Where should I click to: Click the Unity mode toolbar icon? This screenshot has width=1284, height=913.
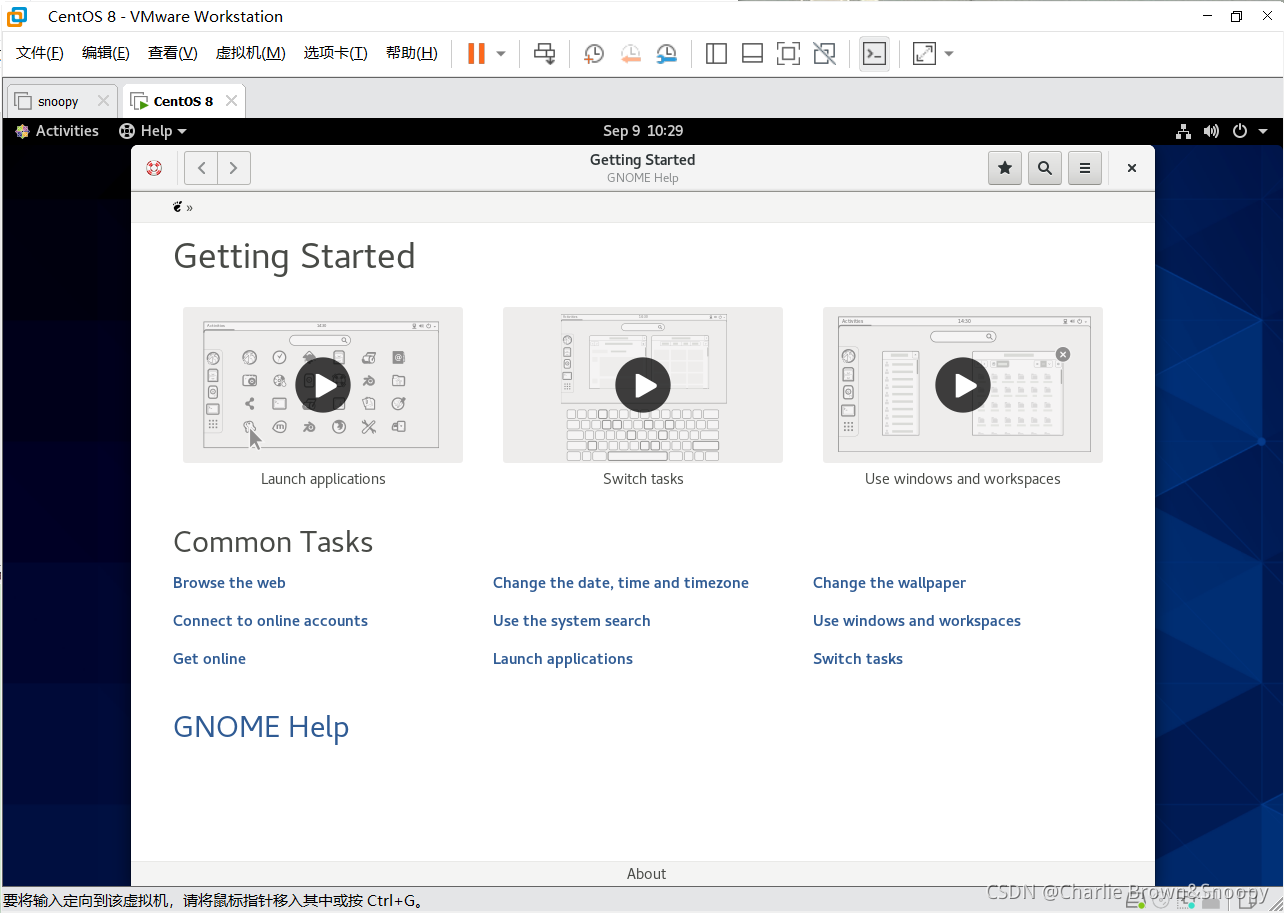(x=824, y=54)
